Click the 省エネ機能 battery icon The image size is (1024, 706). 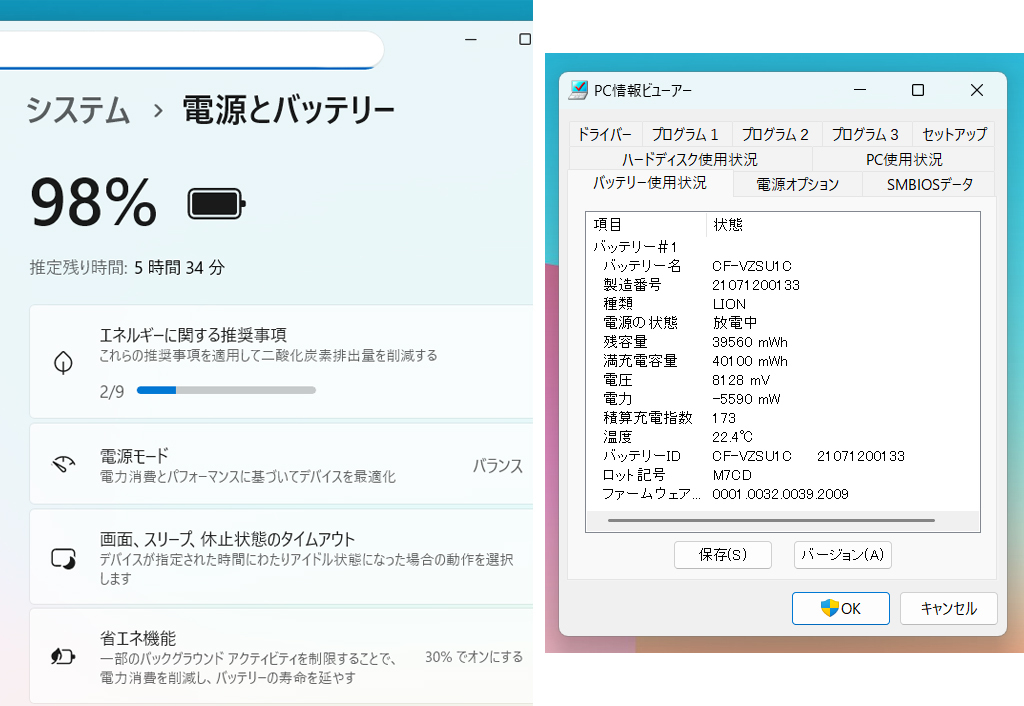[x=63, y=656]
